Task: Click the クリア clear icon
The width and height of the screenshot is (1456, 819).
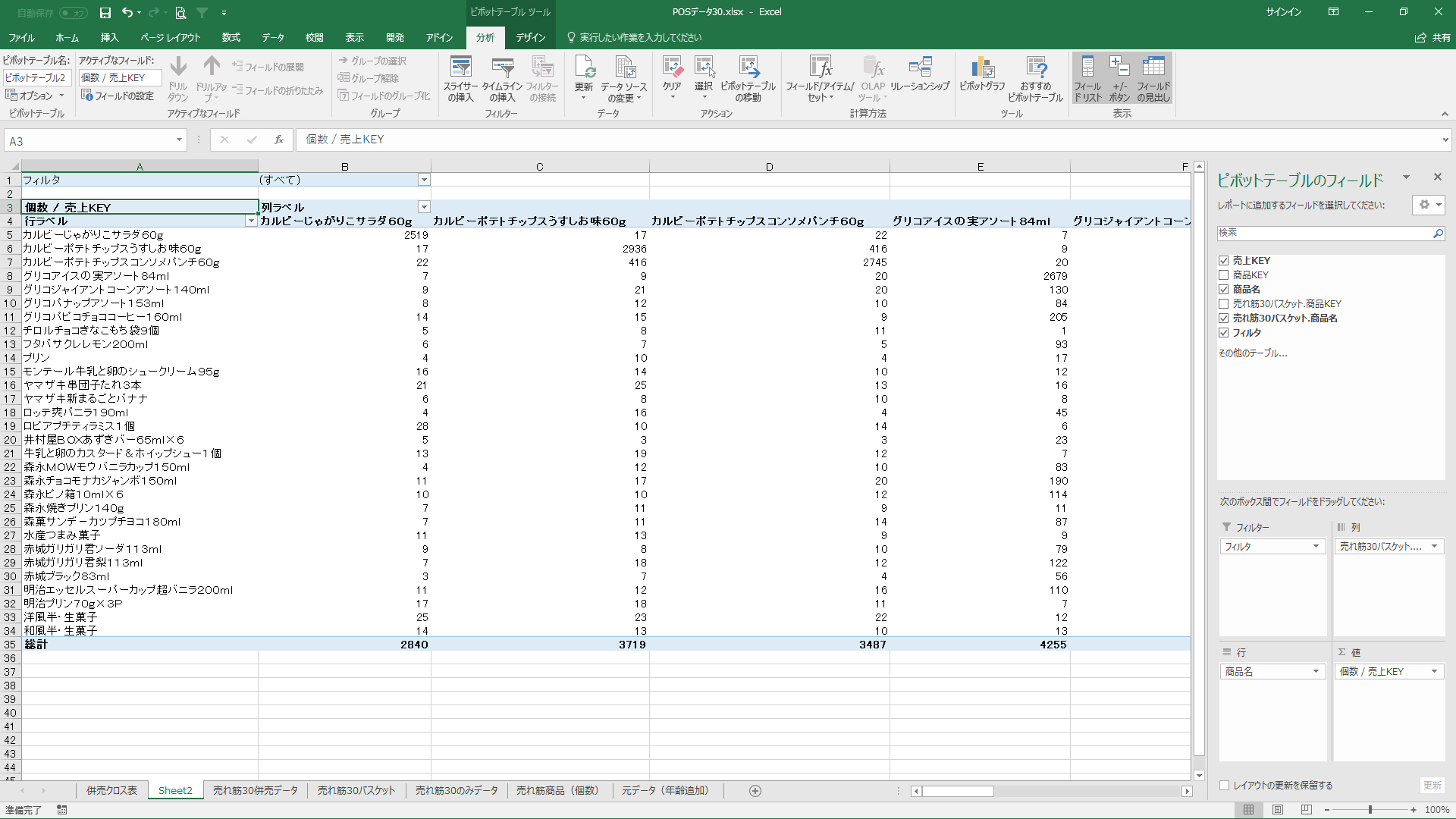Action: click(x=672, y=77)
